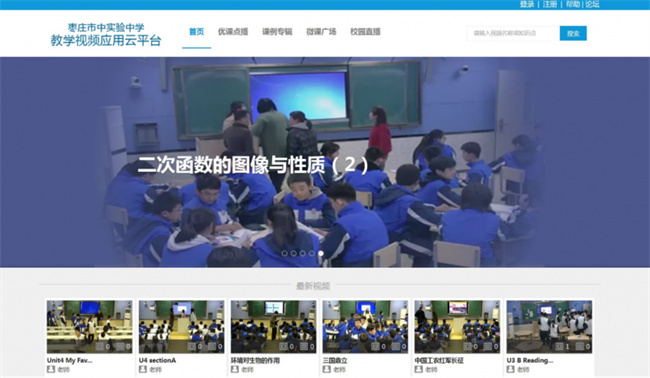
Task: Click the teacher avatar icon under Unit4 My Fav
Action: pos(51,369)
